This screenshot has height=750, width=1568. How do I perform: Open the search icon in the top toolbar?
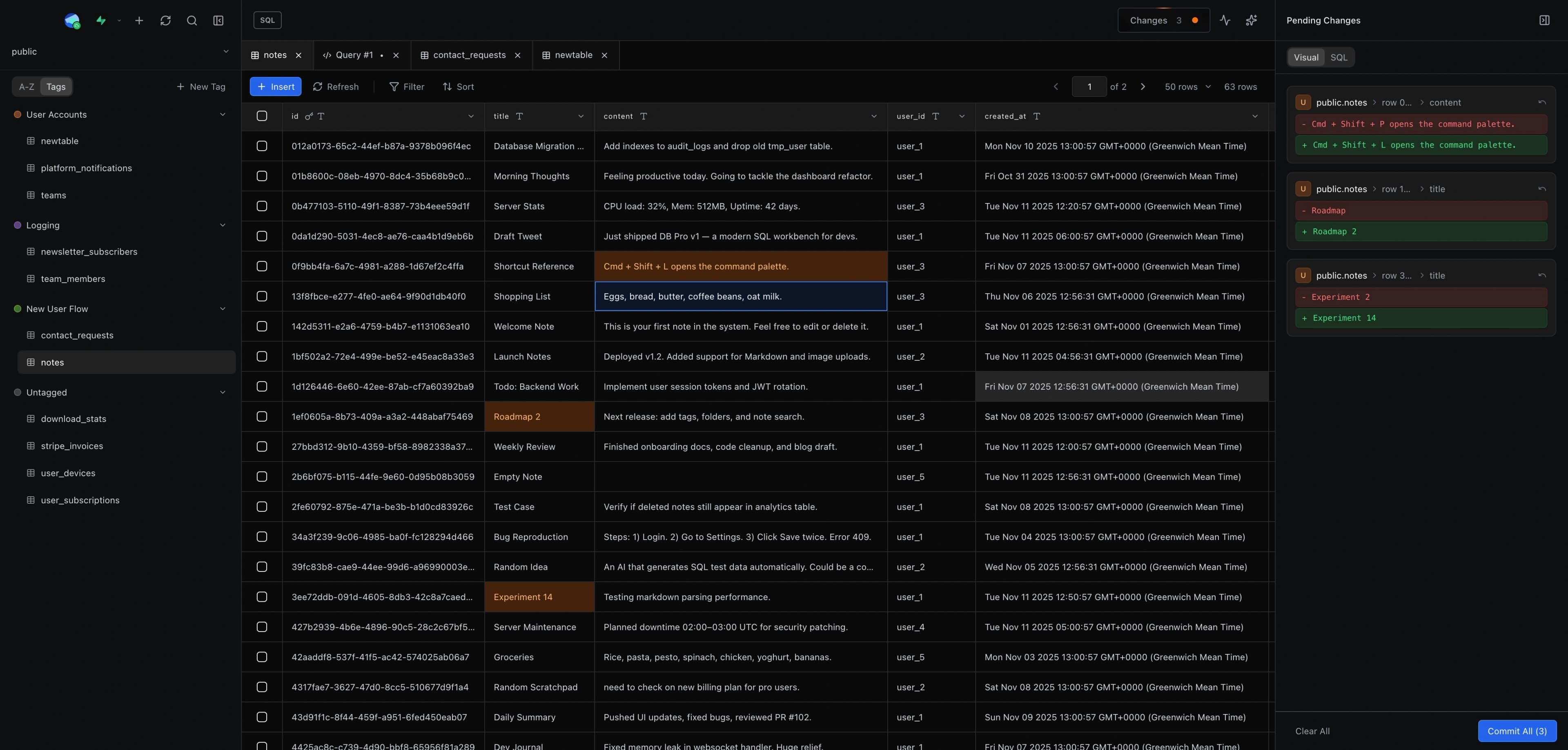pos(192,20)
